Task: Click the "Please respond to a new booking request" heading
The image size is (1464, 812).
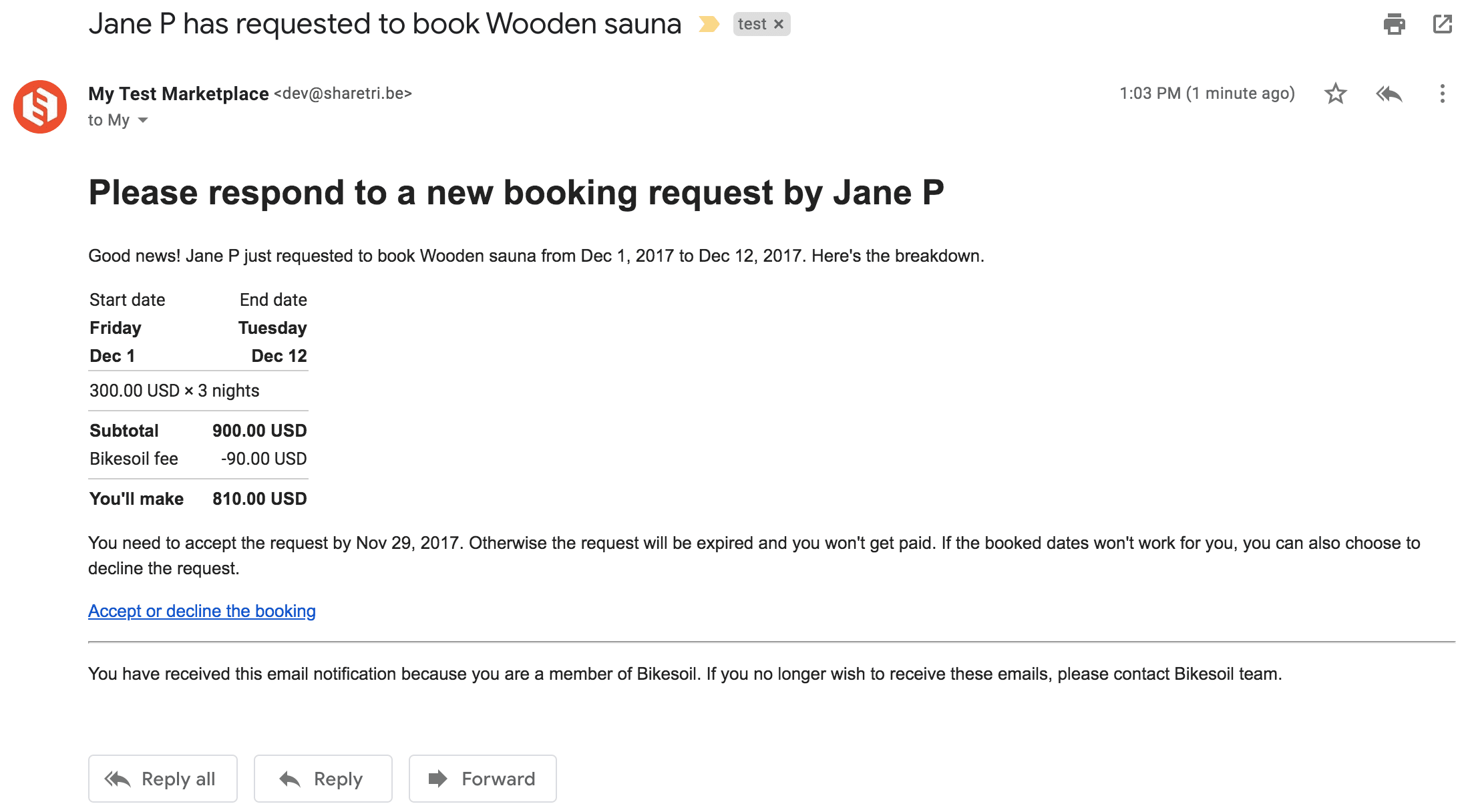Action: tap(516, 193)
